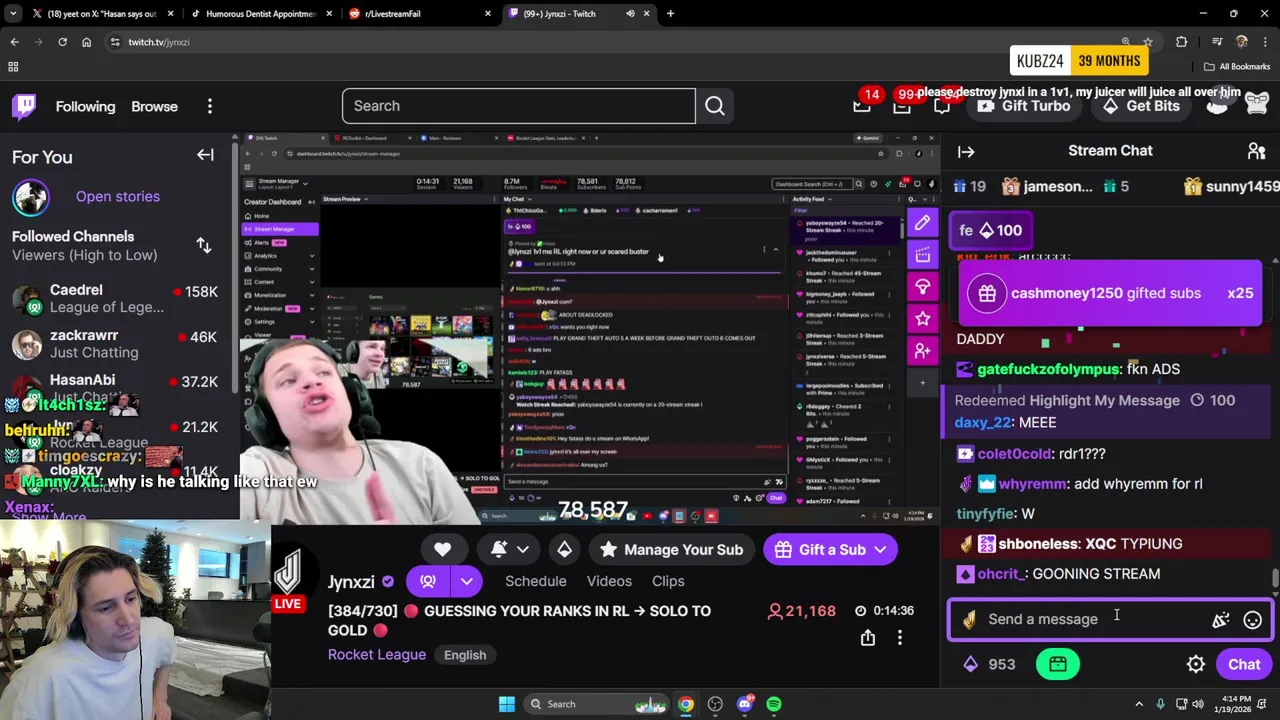This screenshot has width=1280, height=720.
Task: Reload the page
Action: 62,42
